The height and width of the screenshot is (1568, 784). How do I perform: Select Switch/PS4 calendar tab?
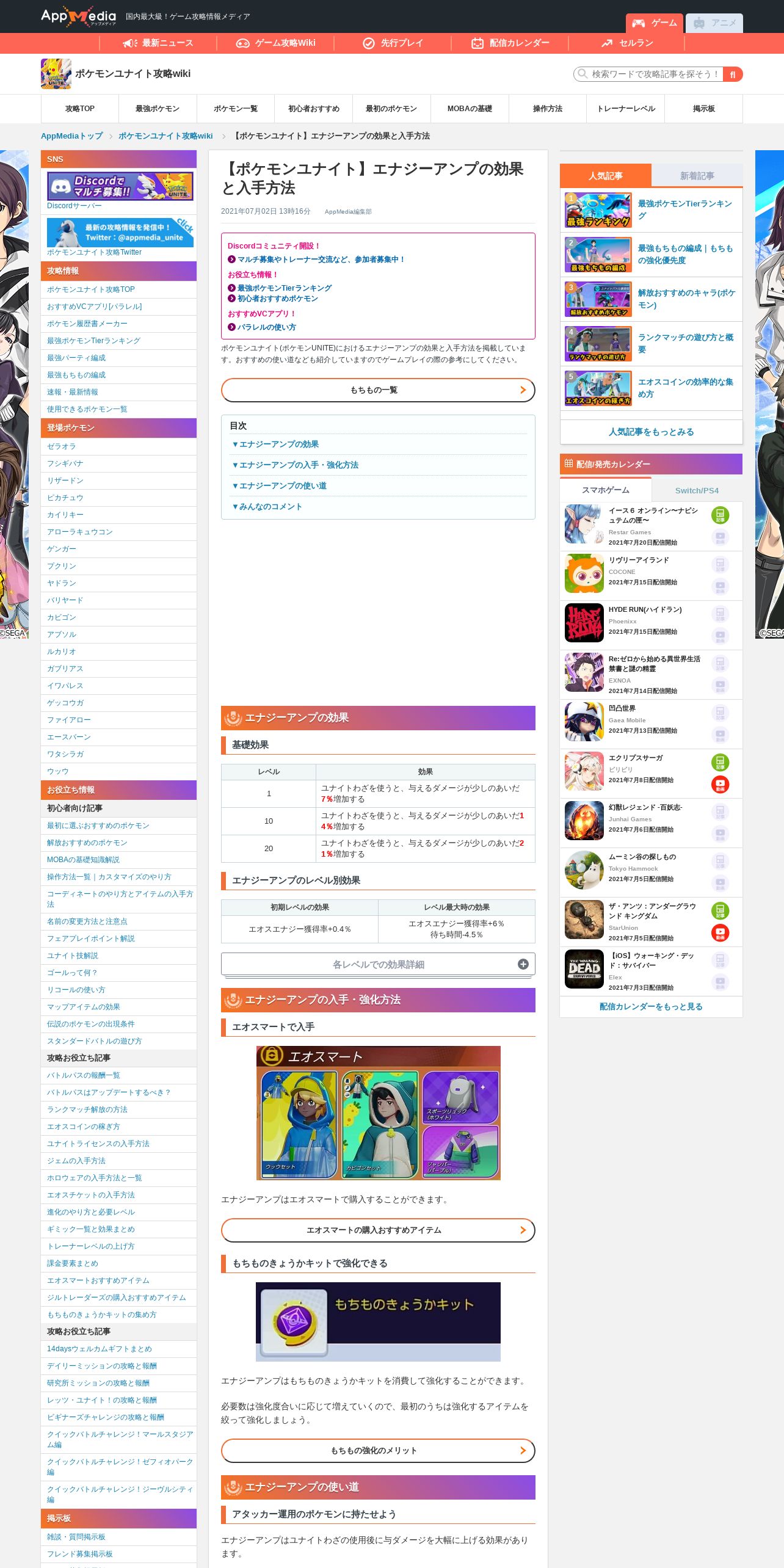click(697, 490)
